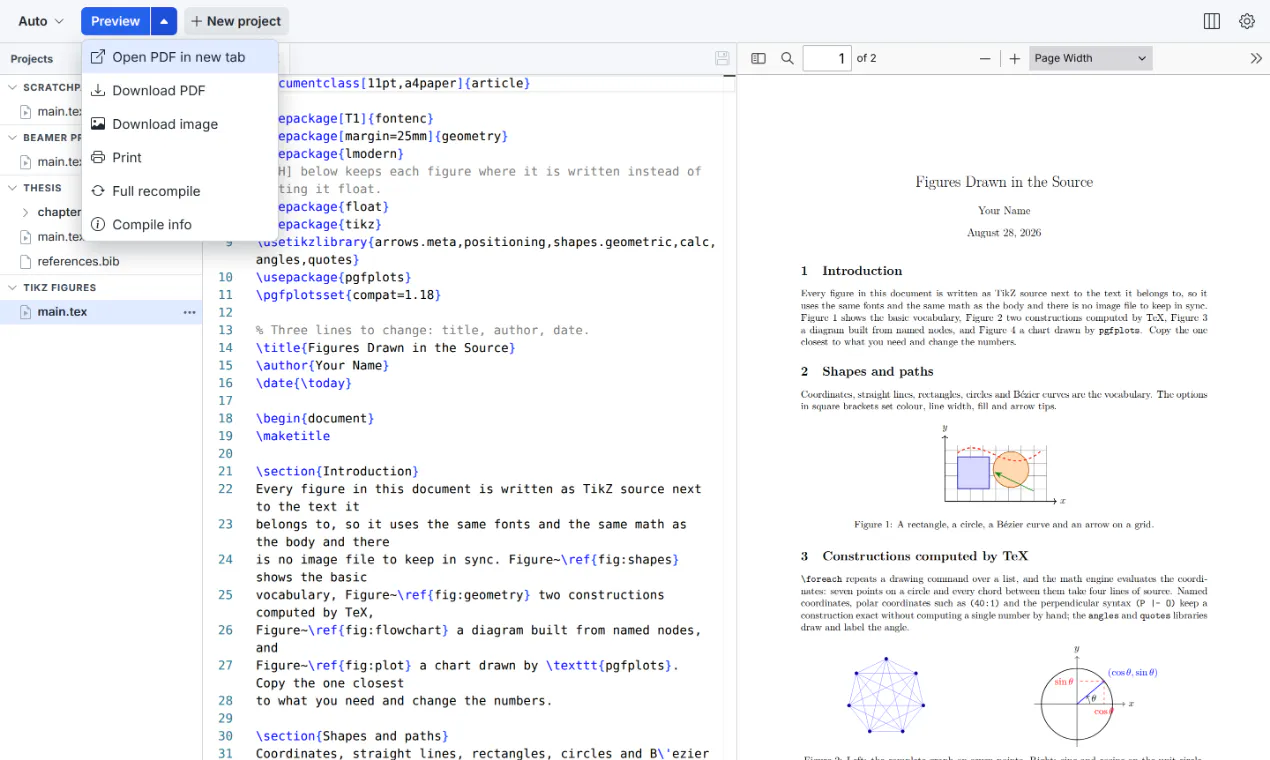
Task: Choose Download image from the menu
Action: 180,124
